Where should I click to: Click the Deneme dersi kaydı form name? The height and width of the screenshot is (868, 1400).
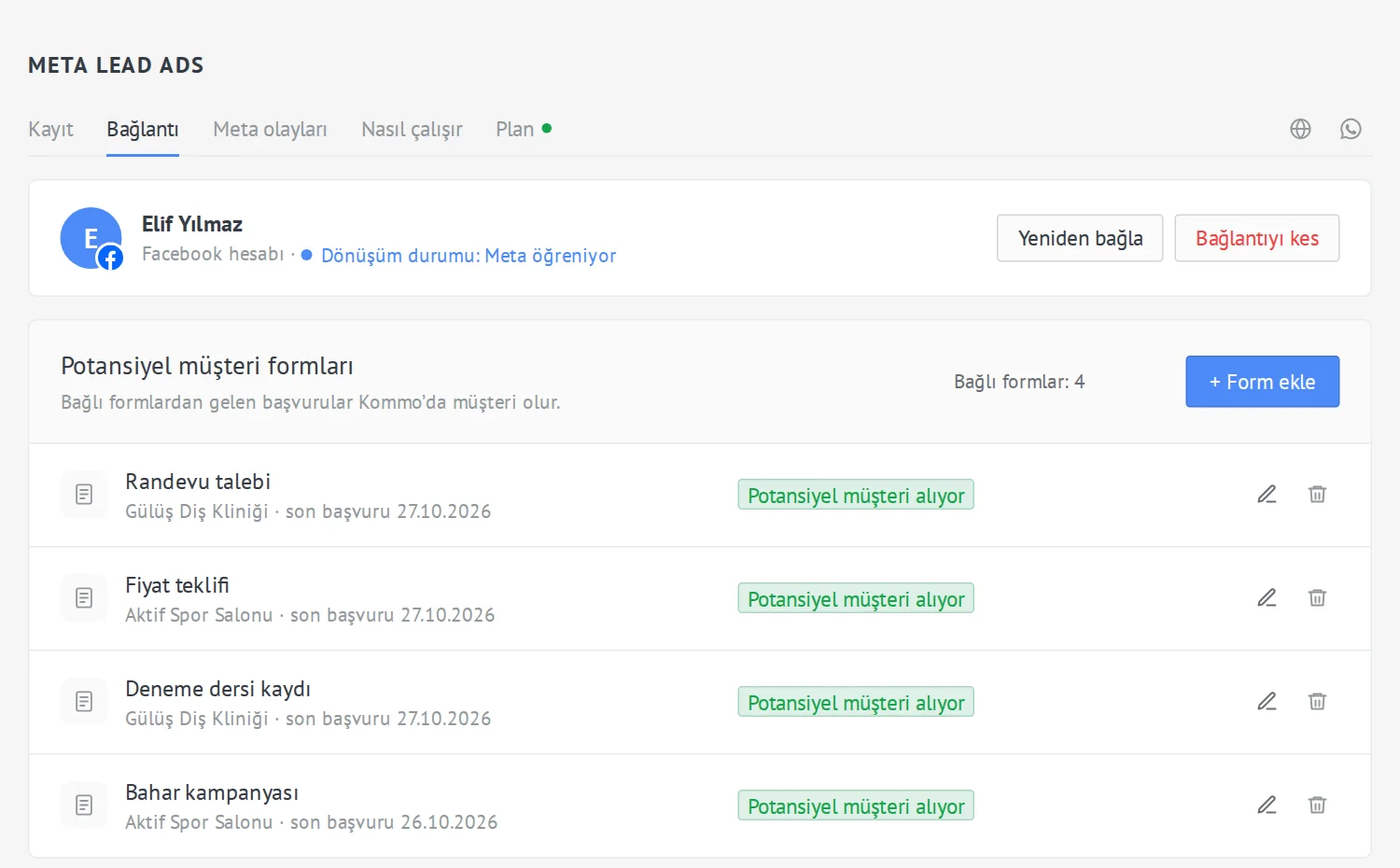[x=217, y=689]
